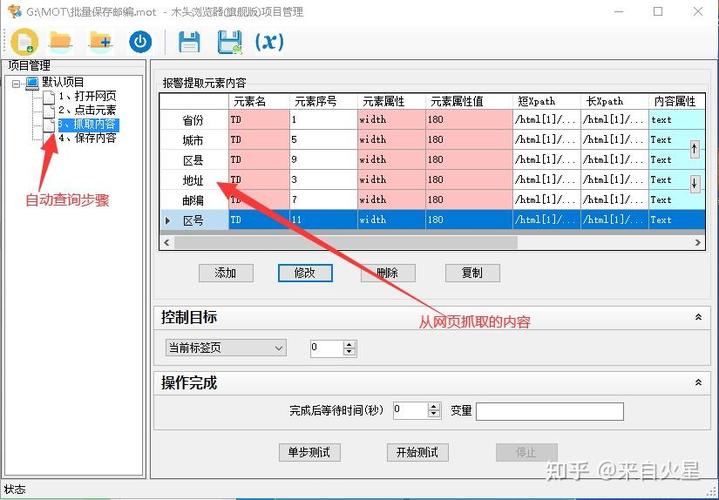Screen dimensions: 719x500
Task: Click the width cell in 省份 row
Action: (392, 120)
